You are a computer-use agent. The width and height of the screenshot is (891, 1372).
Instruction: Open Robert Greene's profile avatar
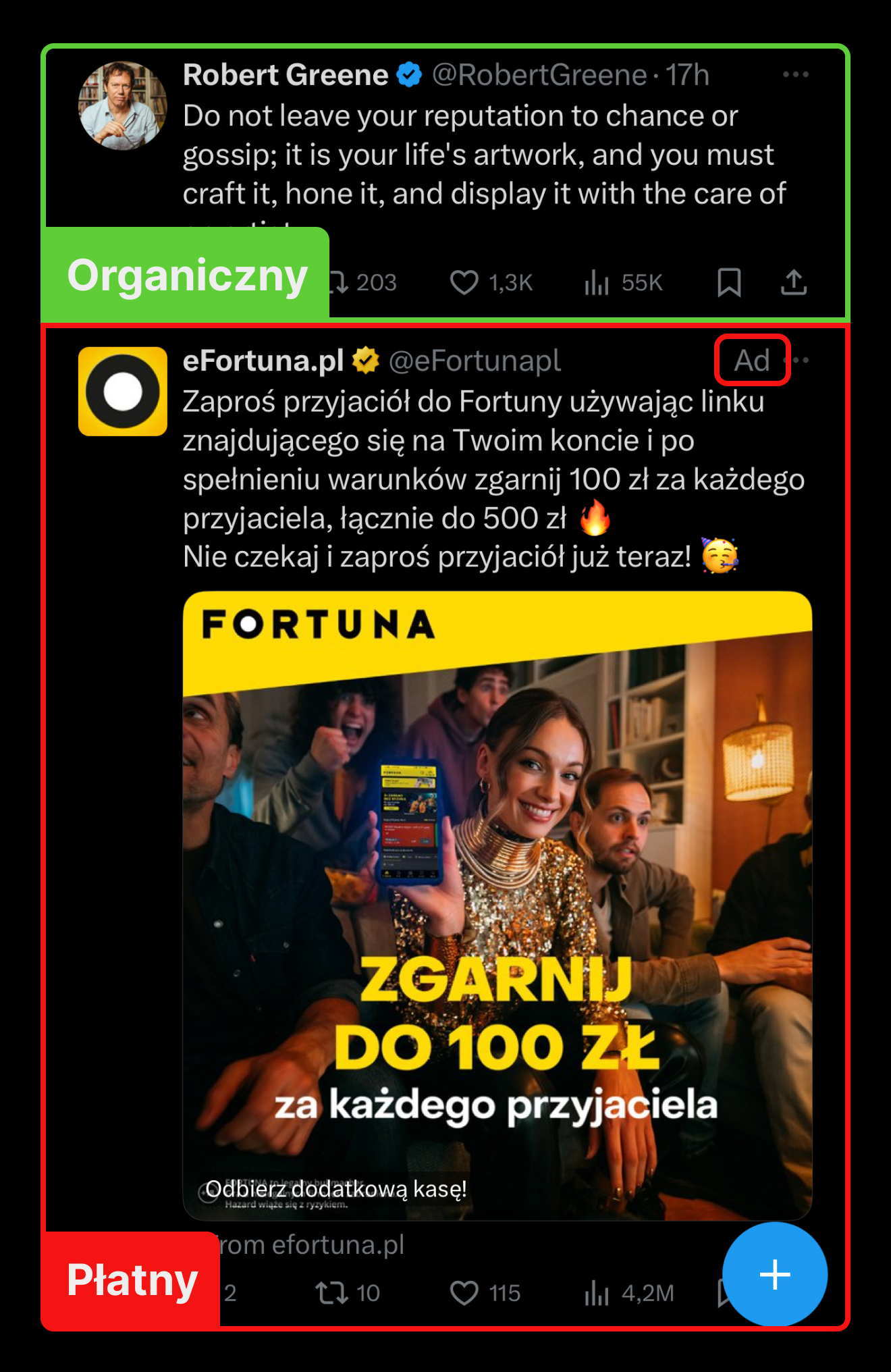(122, 106)
